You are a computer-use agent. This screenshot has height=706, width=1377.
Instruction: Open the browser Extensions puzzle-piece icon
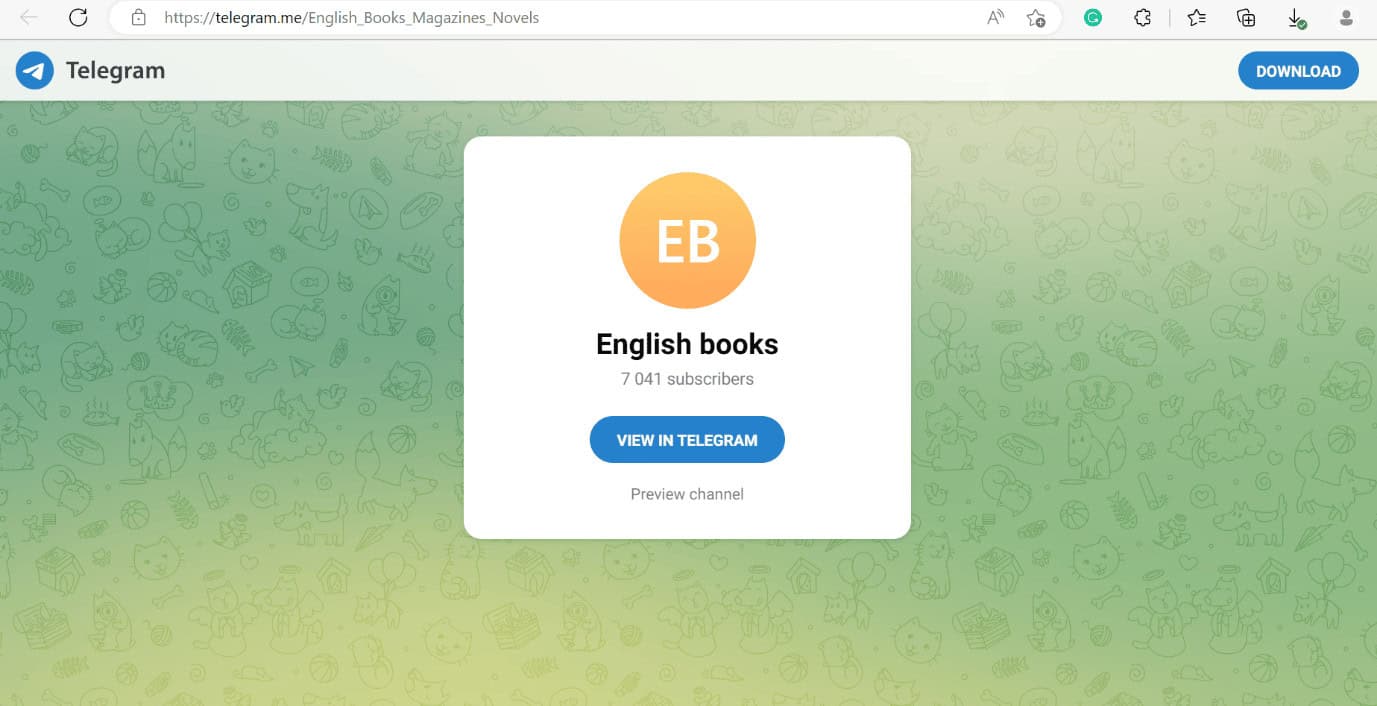1143,17
